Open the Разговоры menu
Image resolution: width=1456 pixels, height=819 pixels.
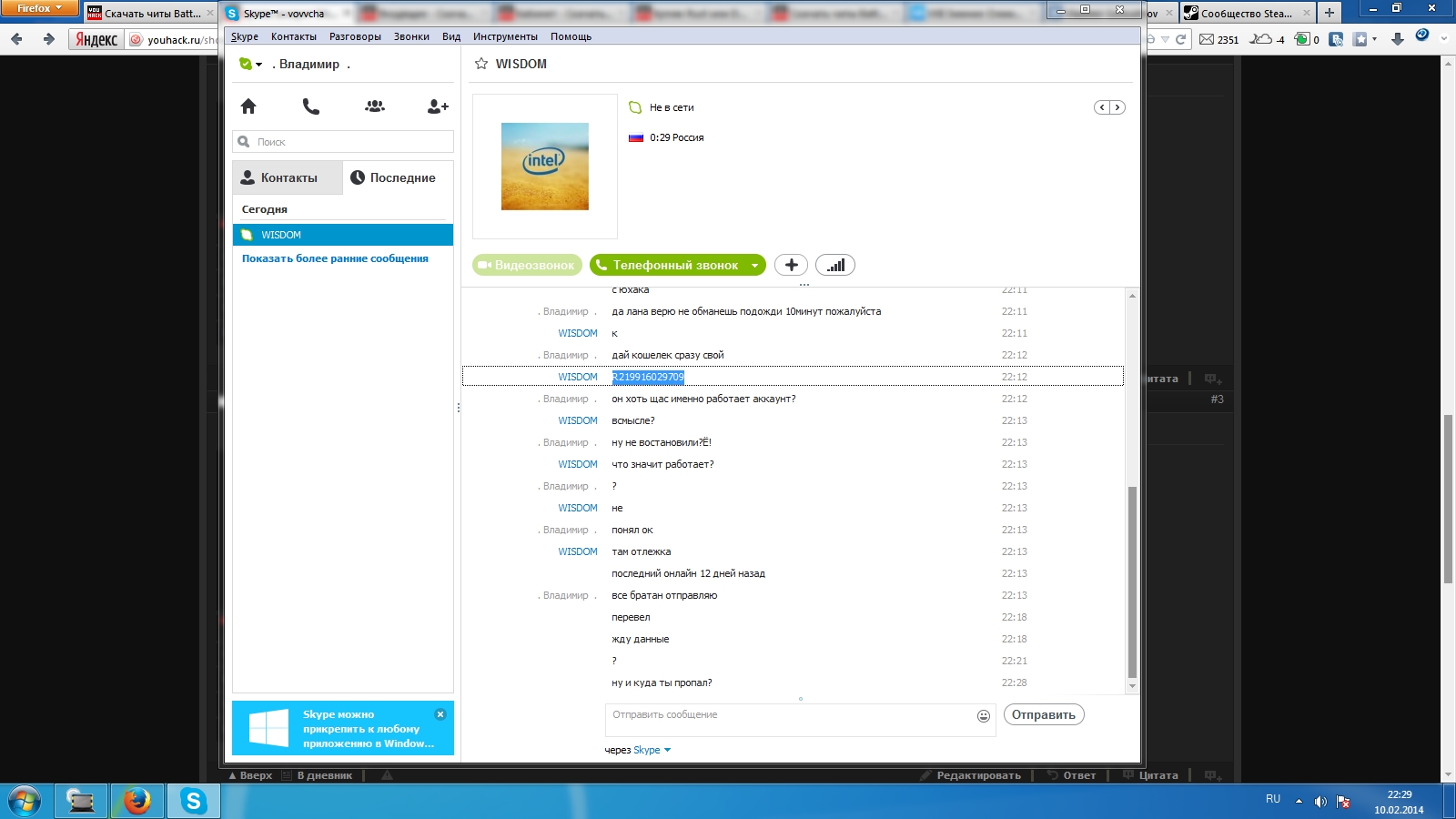pos(355,36)
